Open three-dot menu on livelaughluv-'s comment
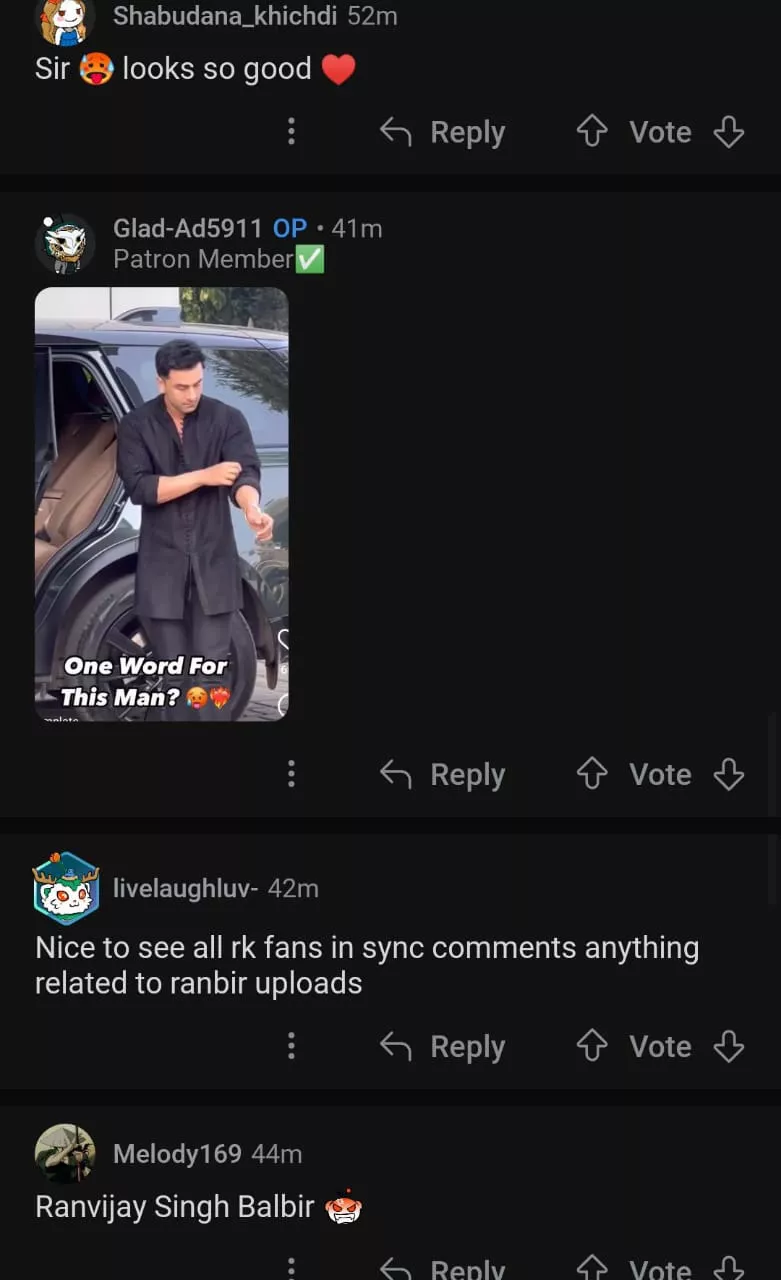The height and width of the screenshot is (1280, 781). click(x=291, y=1046)
